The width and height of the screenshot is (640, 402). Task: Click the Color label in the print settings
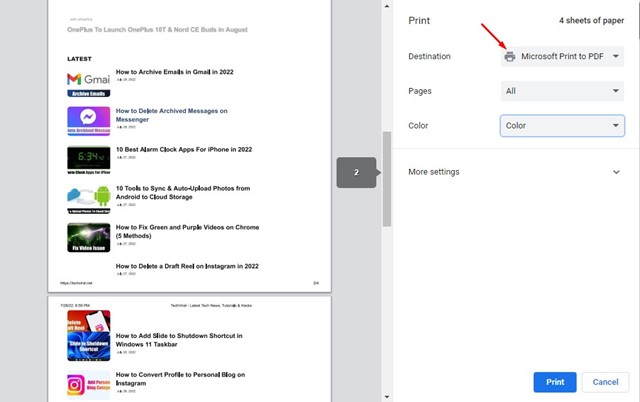click(418, 126)
